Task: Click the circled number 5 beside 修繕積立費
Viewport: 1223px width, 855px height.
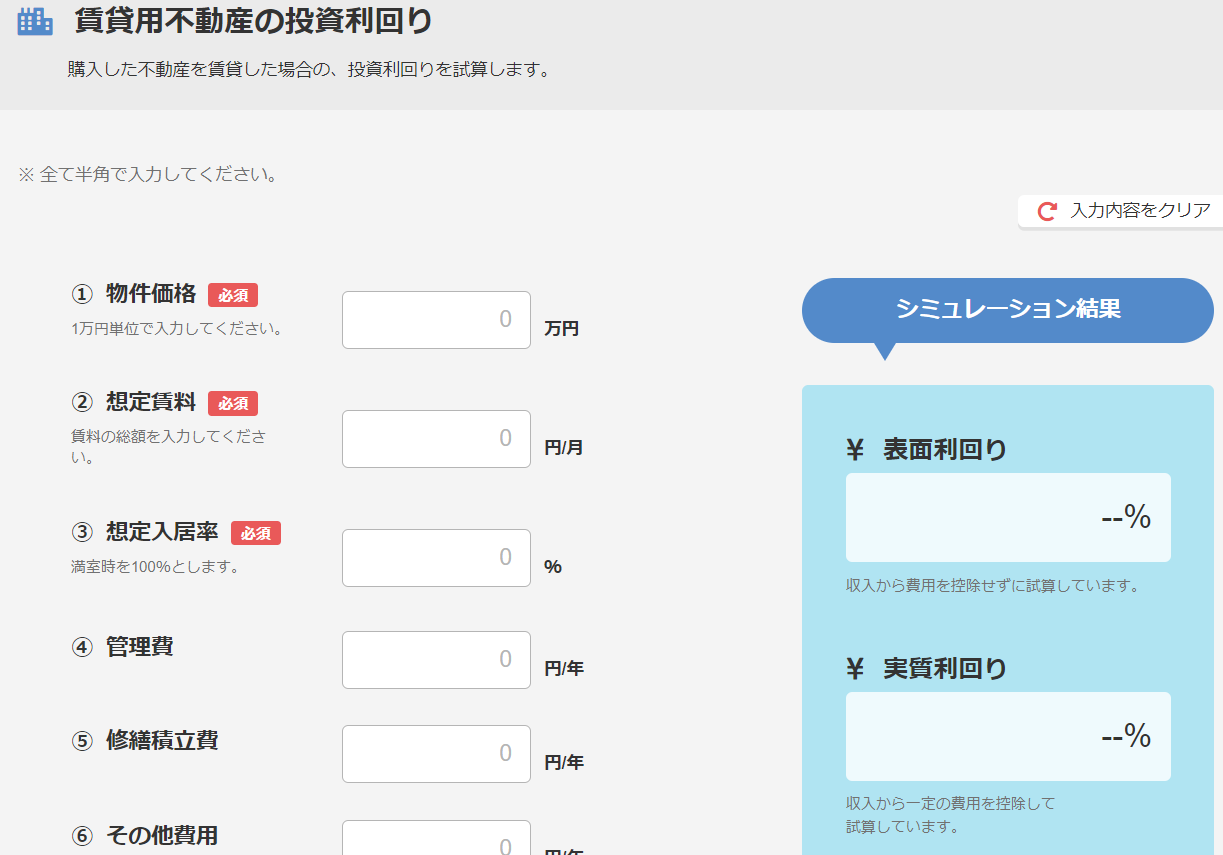Action: tap(82, 741)
